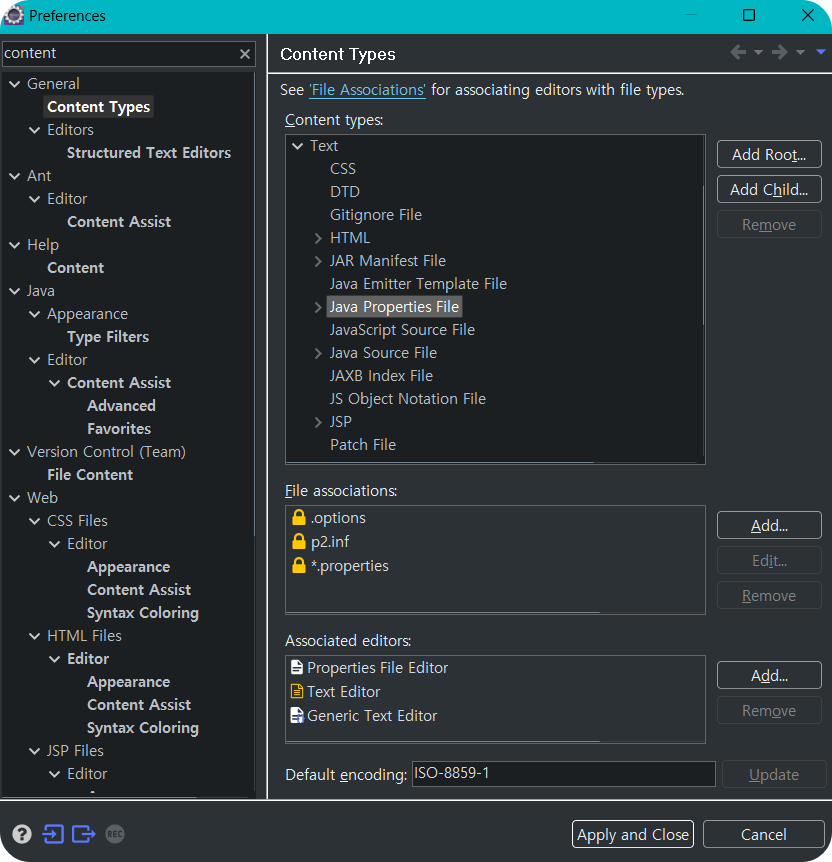Select Structured Text Editors preference page
The width and height of the screenshot is (832, 862).
[x=148, y=153]
